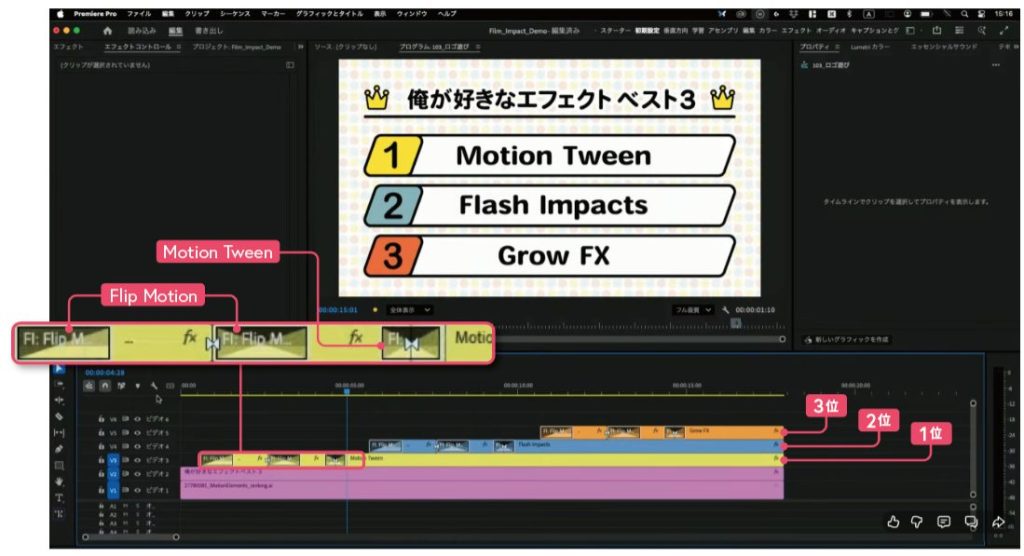Switch to the Lumetri カラー tab
This screenshot has width=1024, height=556.
(869, 47)
